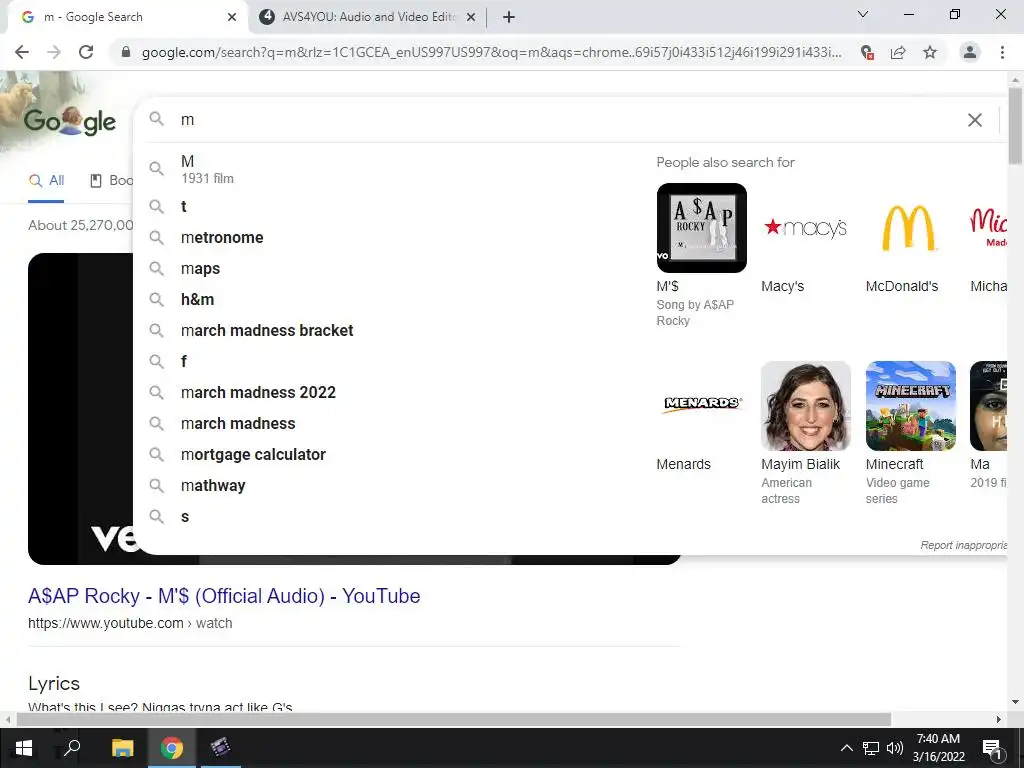Click the taskbar clock showing 7:40 AM
1024x768 pixels.
click(938, 748)
